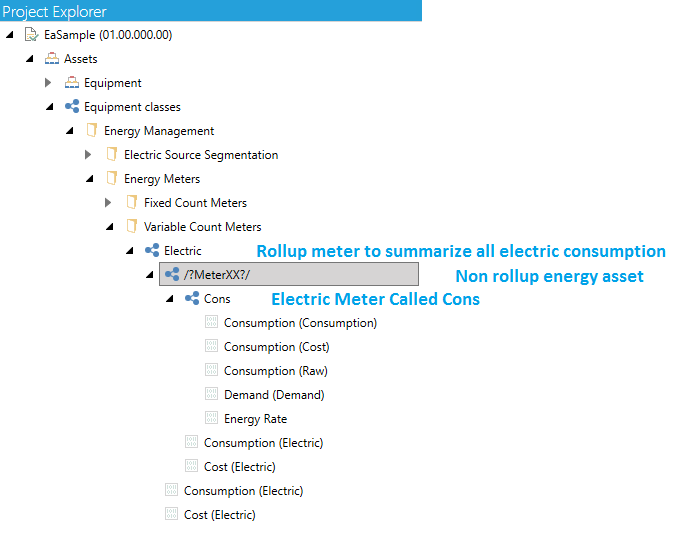The height and width of the screenshot is (558, 689).
Task: Click the /?MeterXX?/ class icon
Action: (172, 274)
